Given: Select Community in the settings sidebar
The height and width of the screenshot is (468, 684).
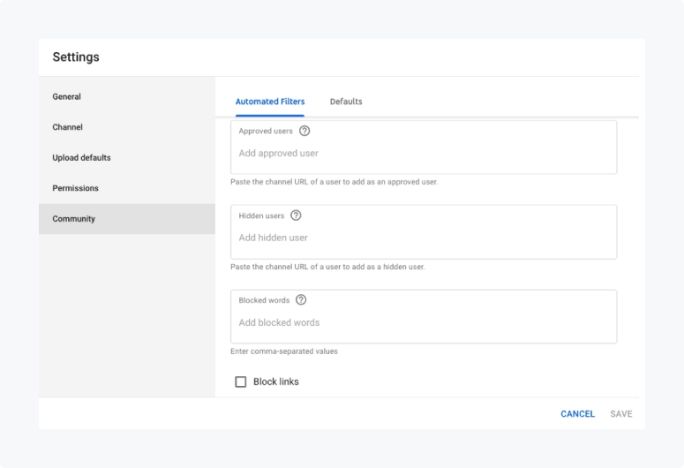Looking at the screenshot, I should [74, 219].
